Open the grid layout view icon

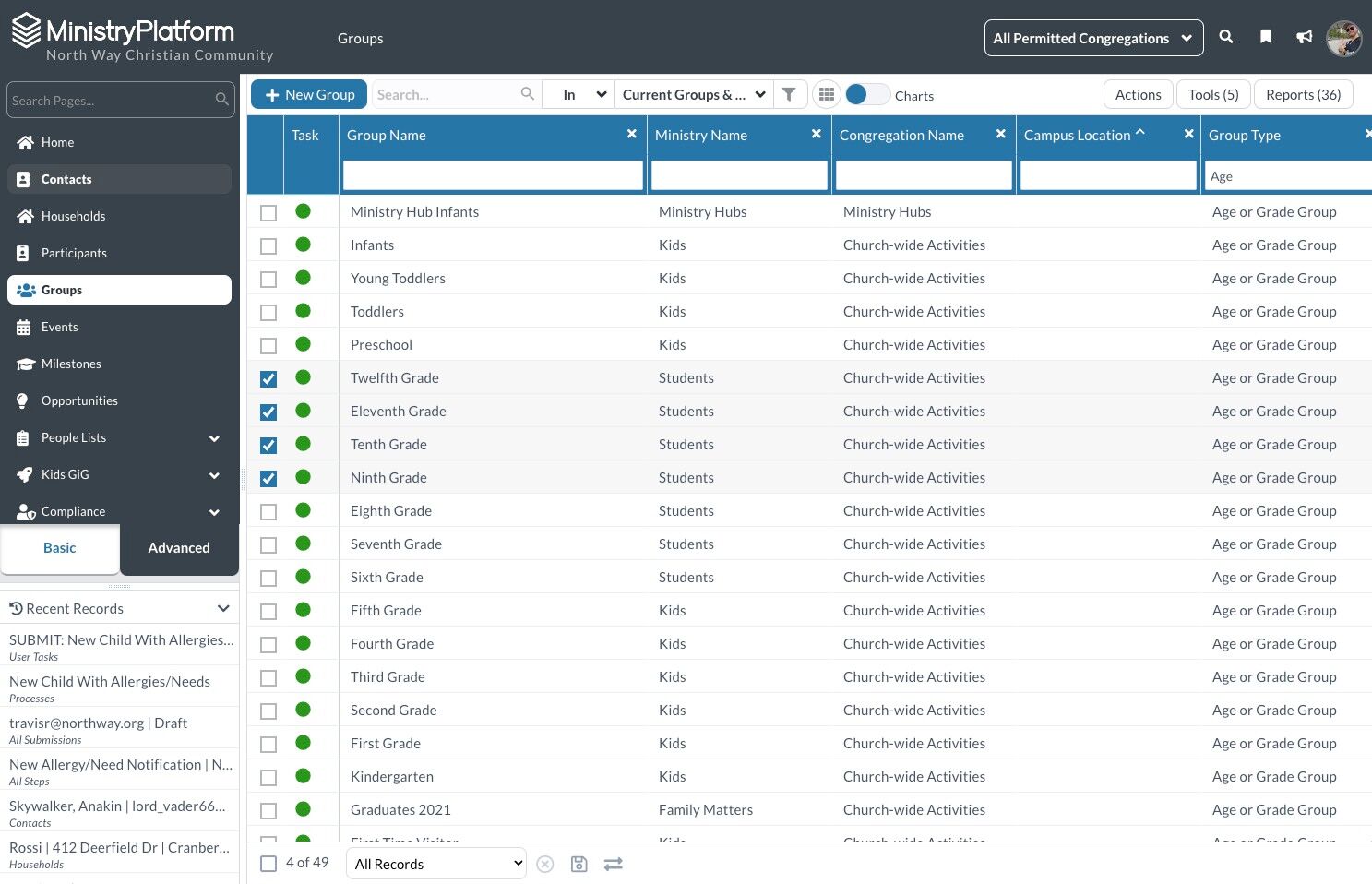(827, 94)
